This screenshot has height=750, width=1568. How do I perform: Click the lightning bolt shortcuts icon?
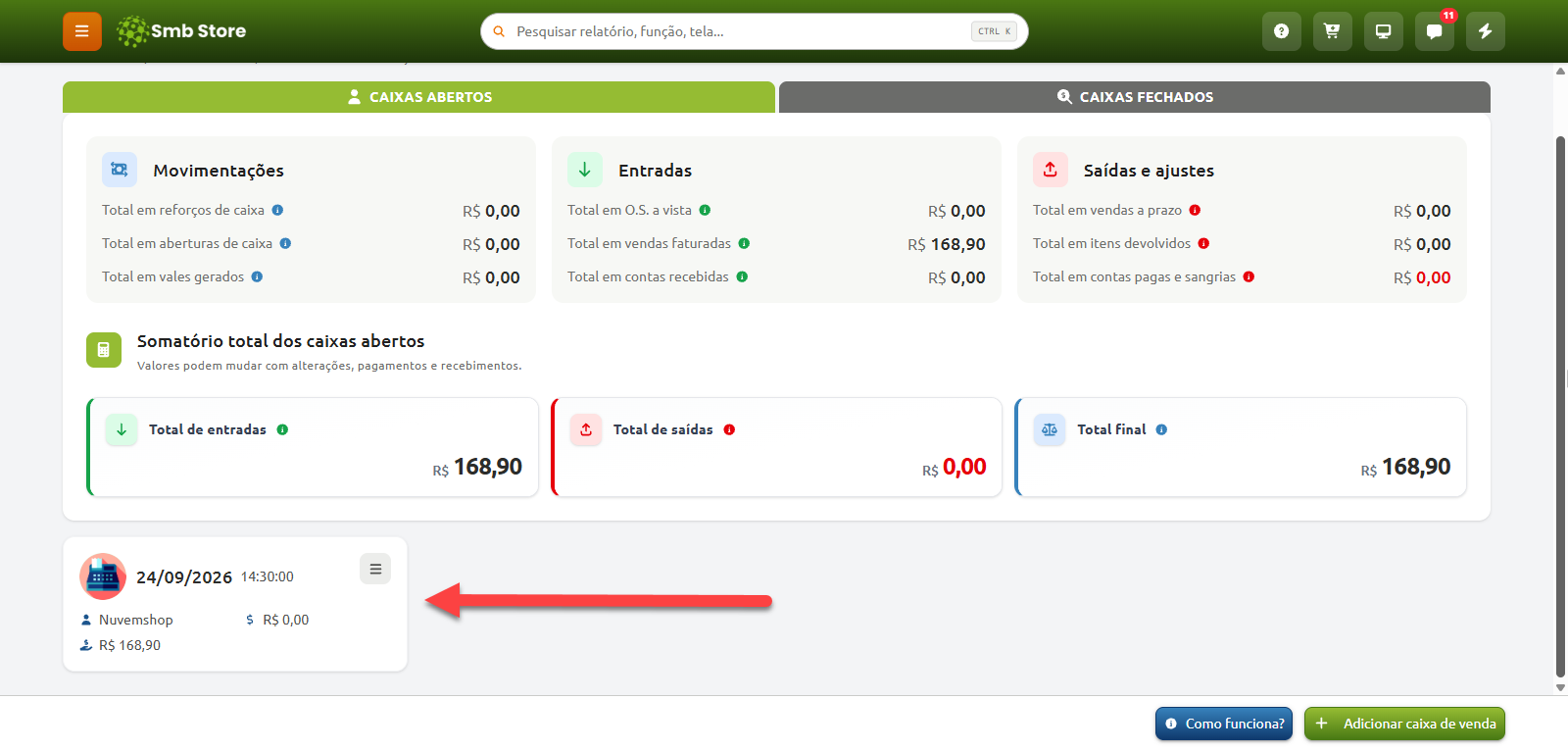(x=1486, y=31)
